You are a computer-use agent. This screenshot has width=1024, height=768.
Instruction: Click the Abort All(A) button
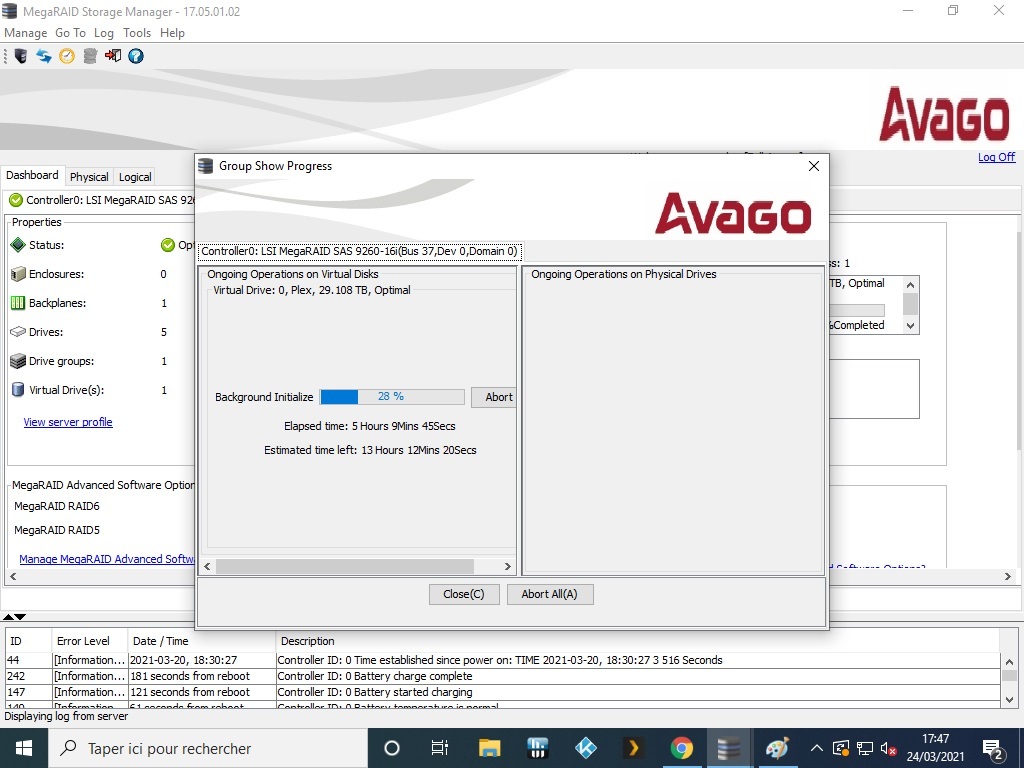pyautogui.click(x=550, y=594)
